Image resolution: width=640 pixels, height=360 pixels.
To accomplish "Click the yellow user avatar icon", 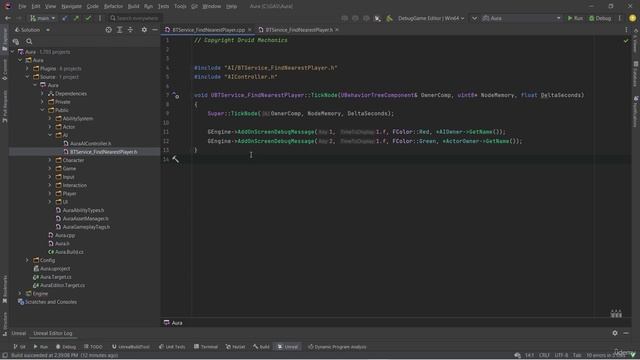I will (x=632, y=18).
